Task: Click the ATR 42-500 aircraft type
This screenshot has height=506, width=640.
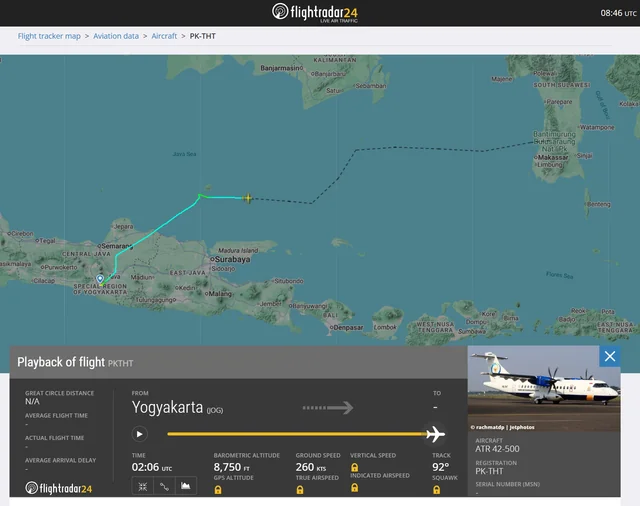Action: [x=497, y=449]
